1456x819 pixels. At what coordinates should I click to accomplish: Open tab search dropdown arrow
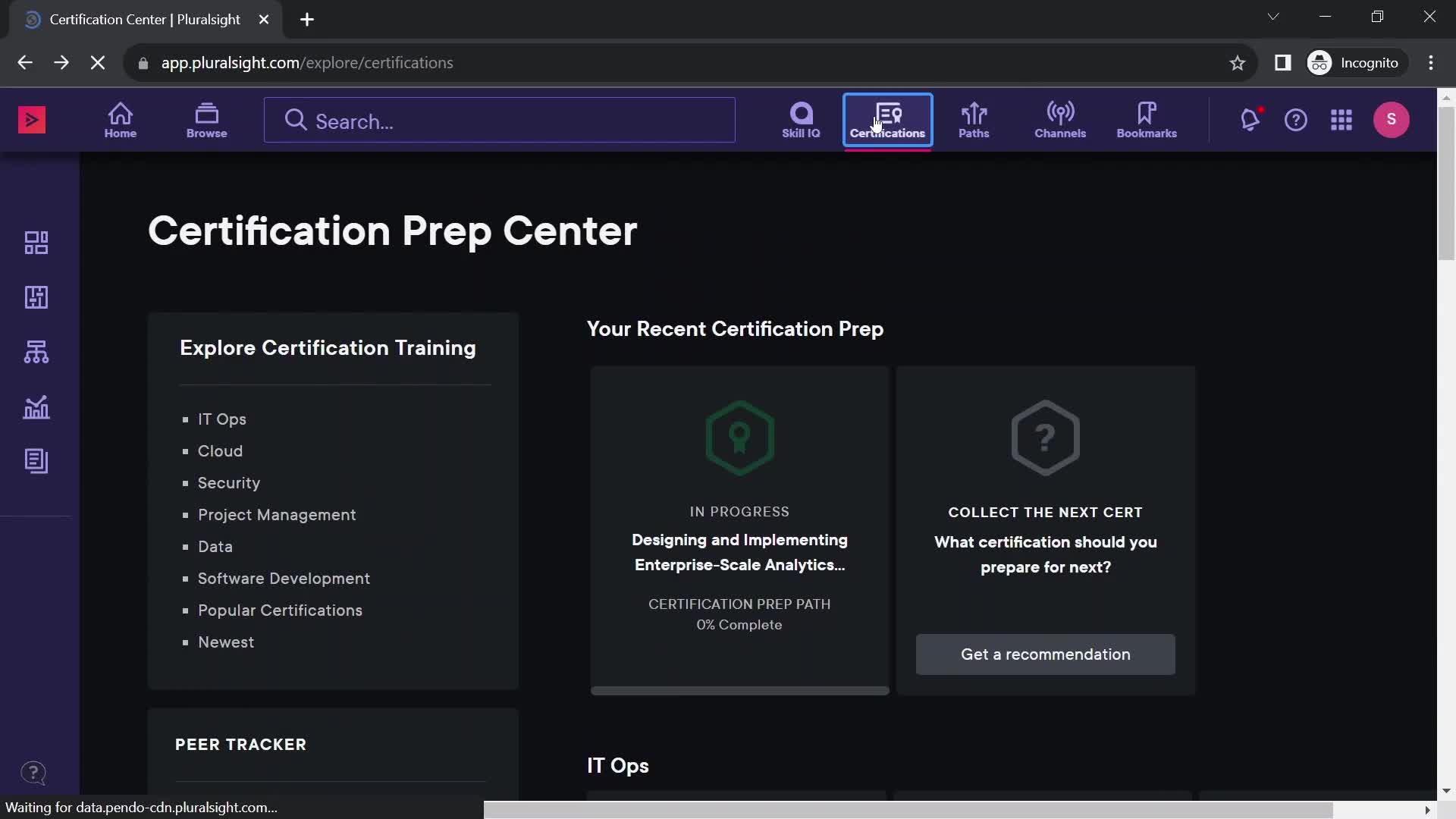(x=1273, y=17)
